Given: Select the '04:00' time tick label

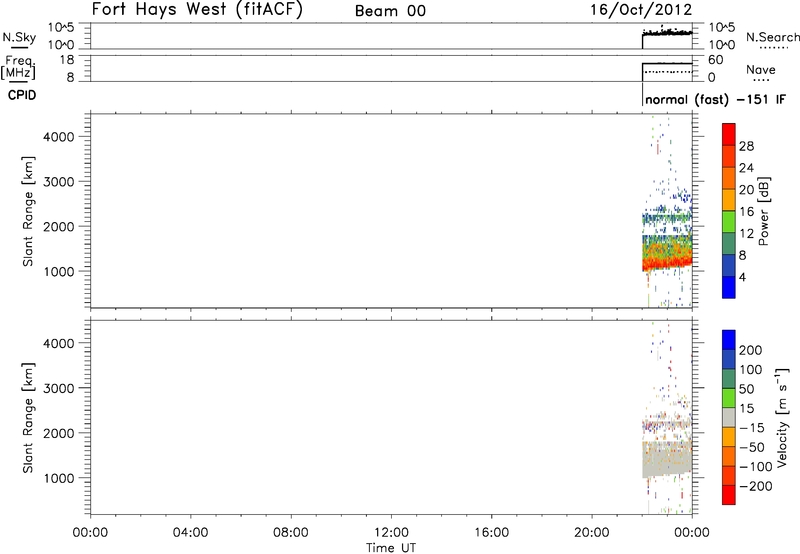Looking at the screenshot, I should pyautogui.click(x=191, y=533).
